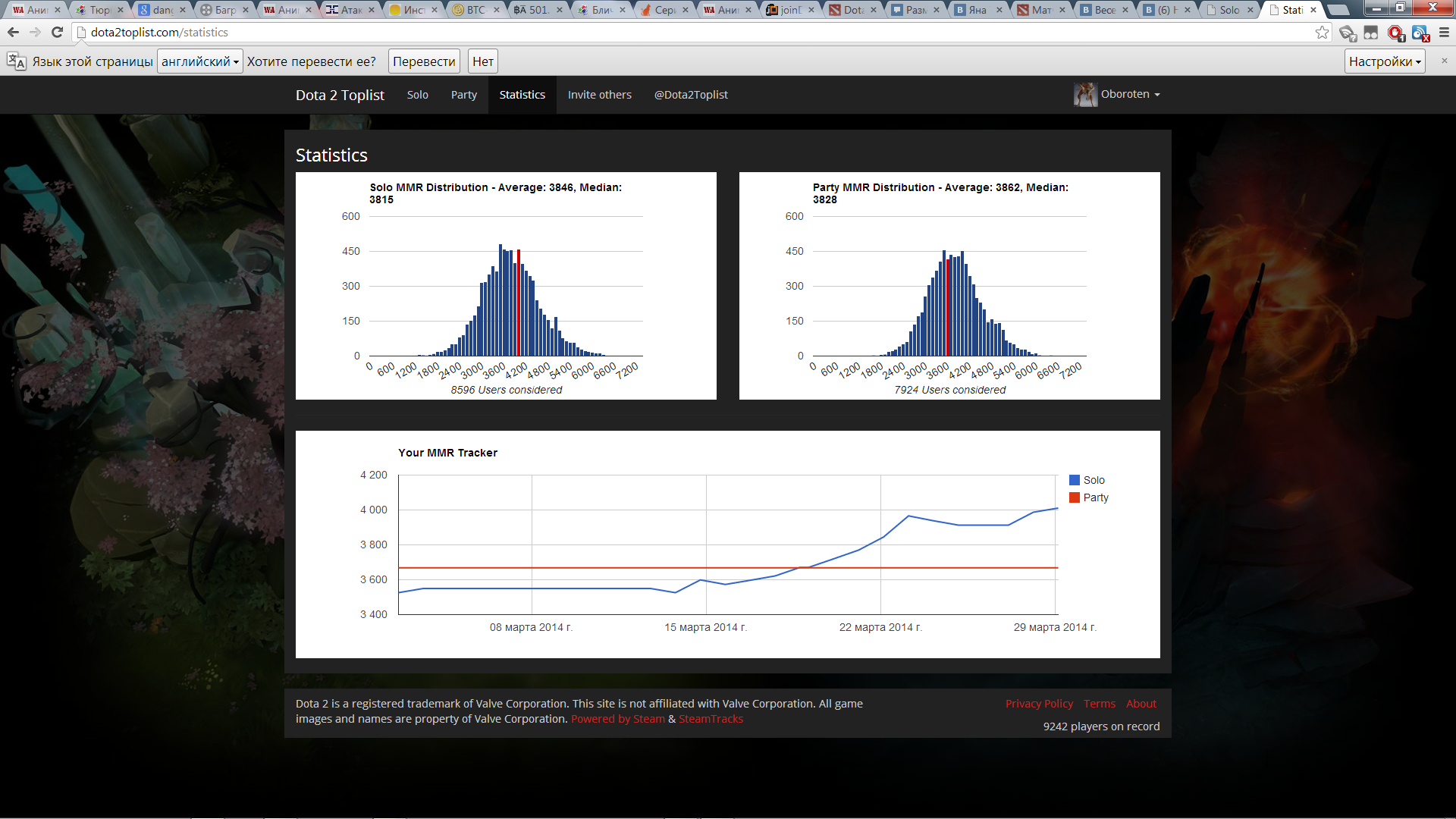The height and width of the screenshot is (819, 1456).
Task: Click the red median bar in Solo chart
Action: pos(518,303)
